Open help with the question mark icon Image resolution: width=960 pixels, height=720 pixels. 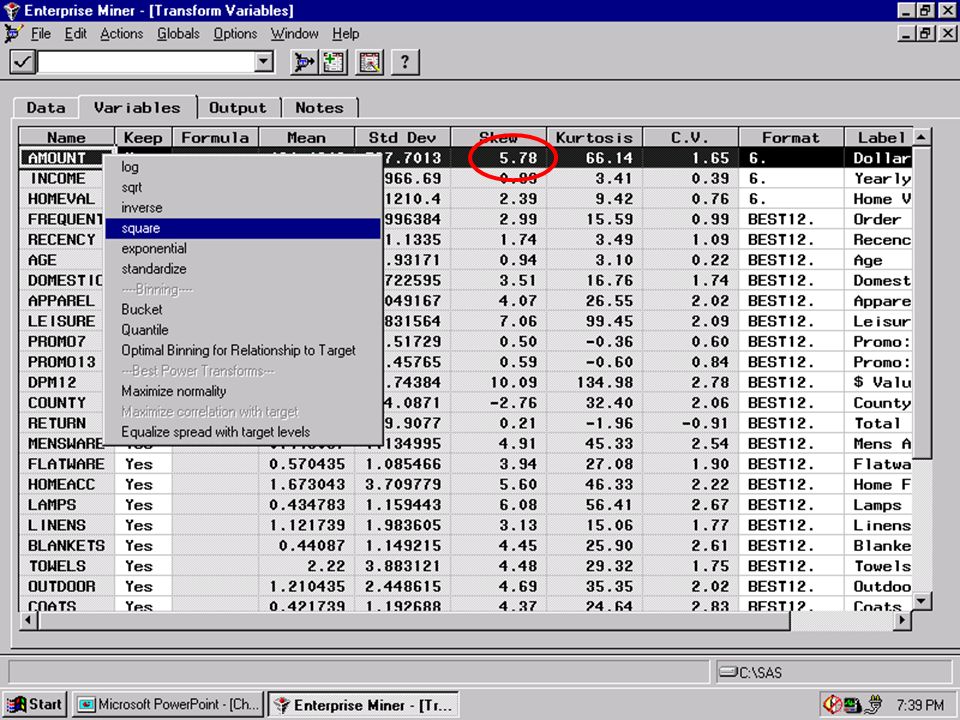click(405, 62)
